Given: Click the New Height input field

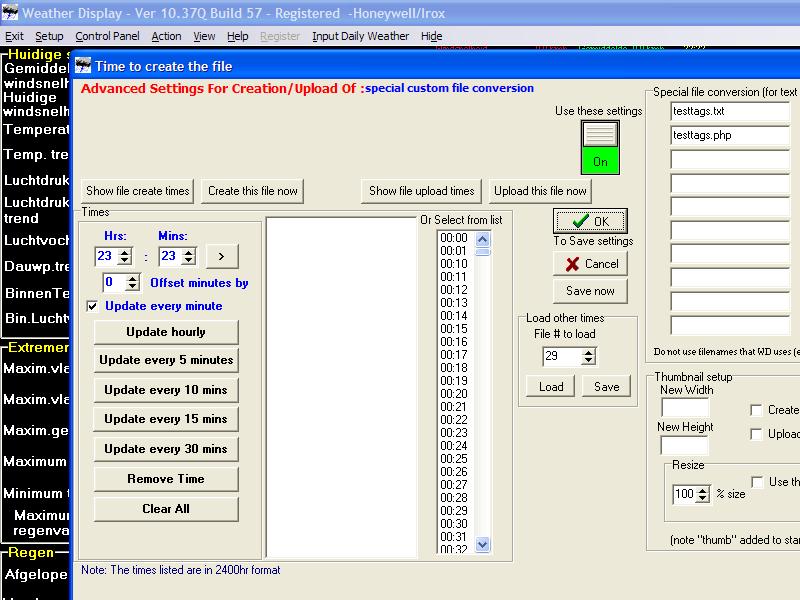Looking at the screenshot, I should pyautogui.click(x=685, y=445).
